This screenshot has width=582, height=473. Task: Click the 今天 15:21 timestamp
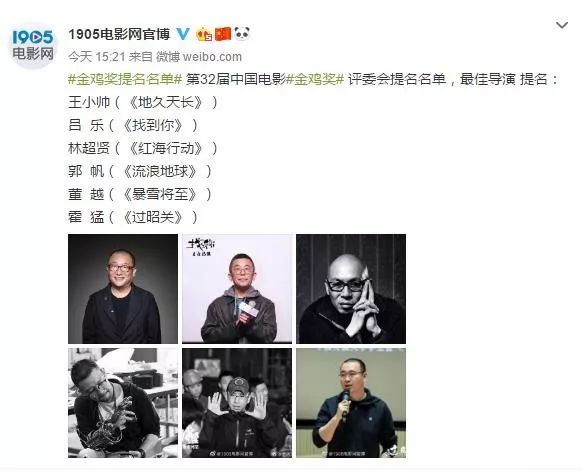point(96,57)
